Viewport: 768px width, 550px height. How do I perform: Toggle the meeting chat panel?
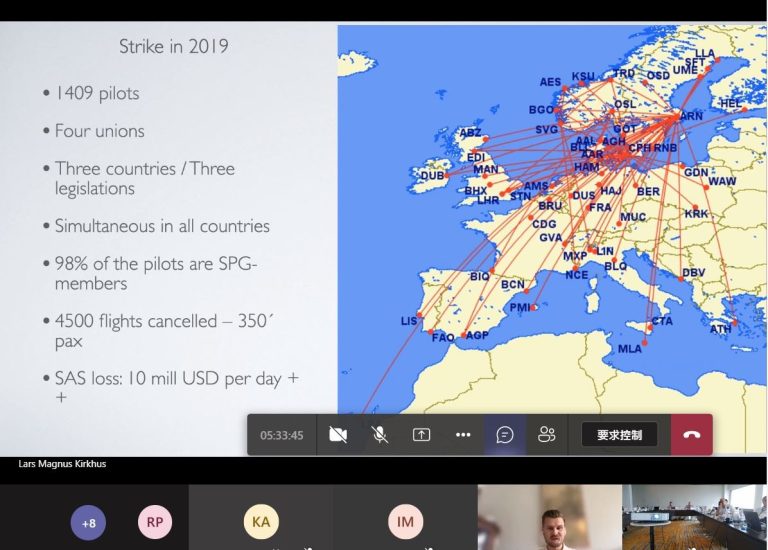[505, 434]
